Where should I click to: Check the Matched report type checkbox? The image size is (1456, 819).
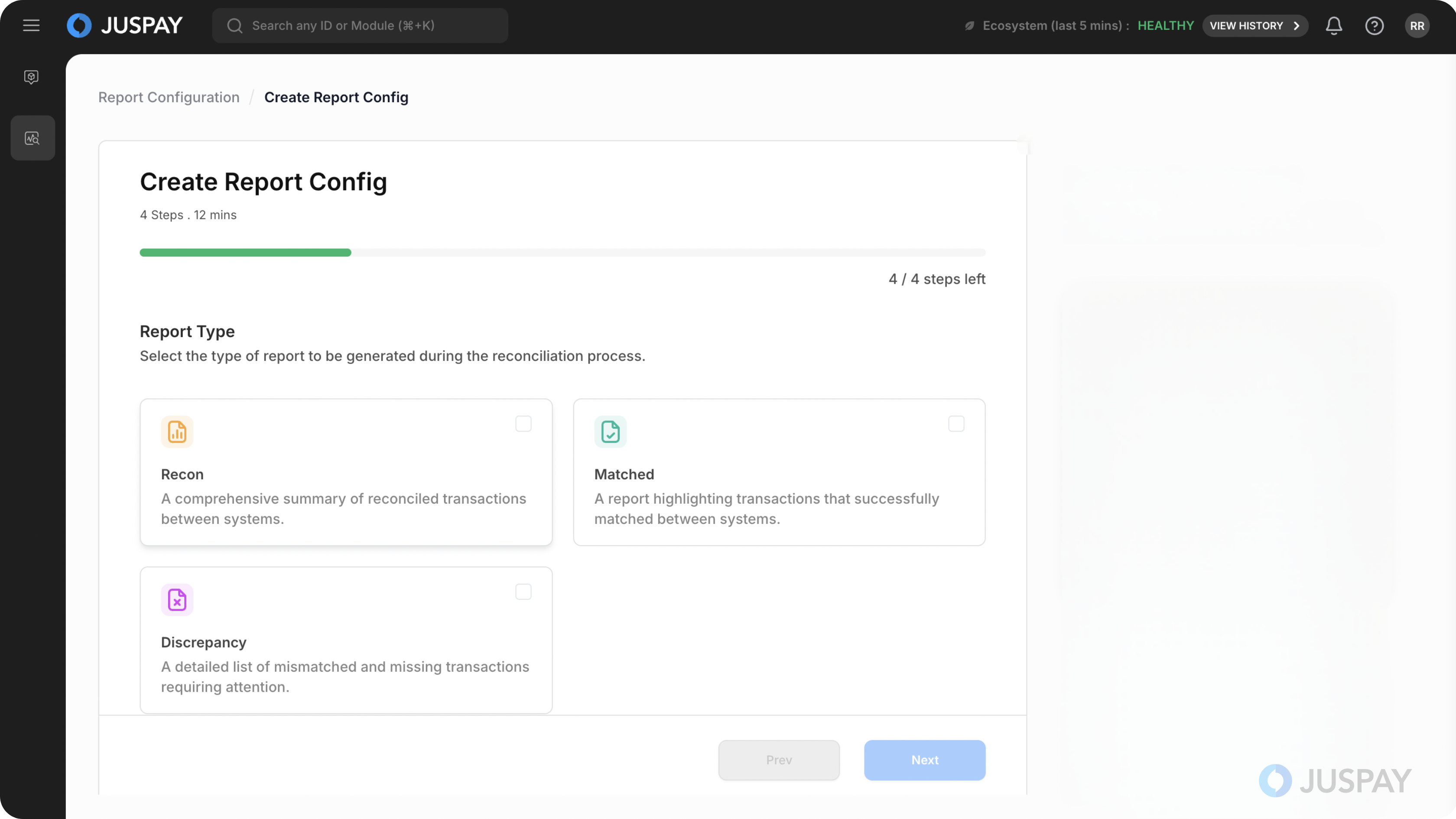coord(956,424)
